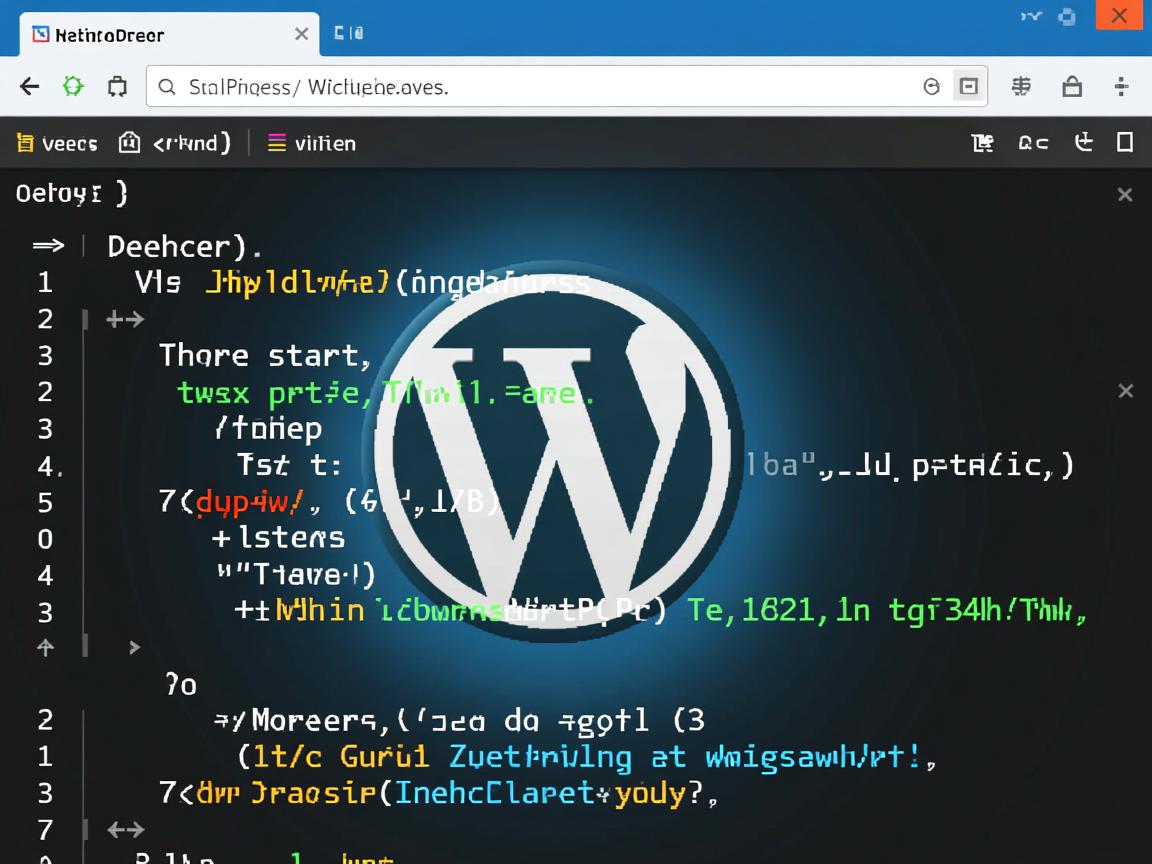Open the small secondary tab beside the main tab
Screen dimensions: 1152x864
pos(347,33)
